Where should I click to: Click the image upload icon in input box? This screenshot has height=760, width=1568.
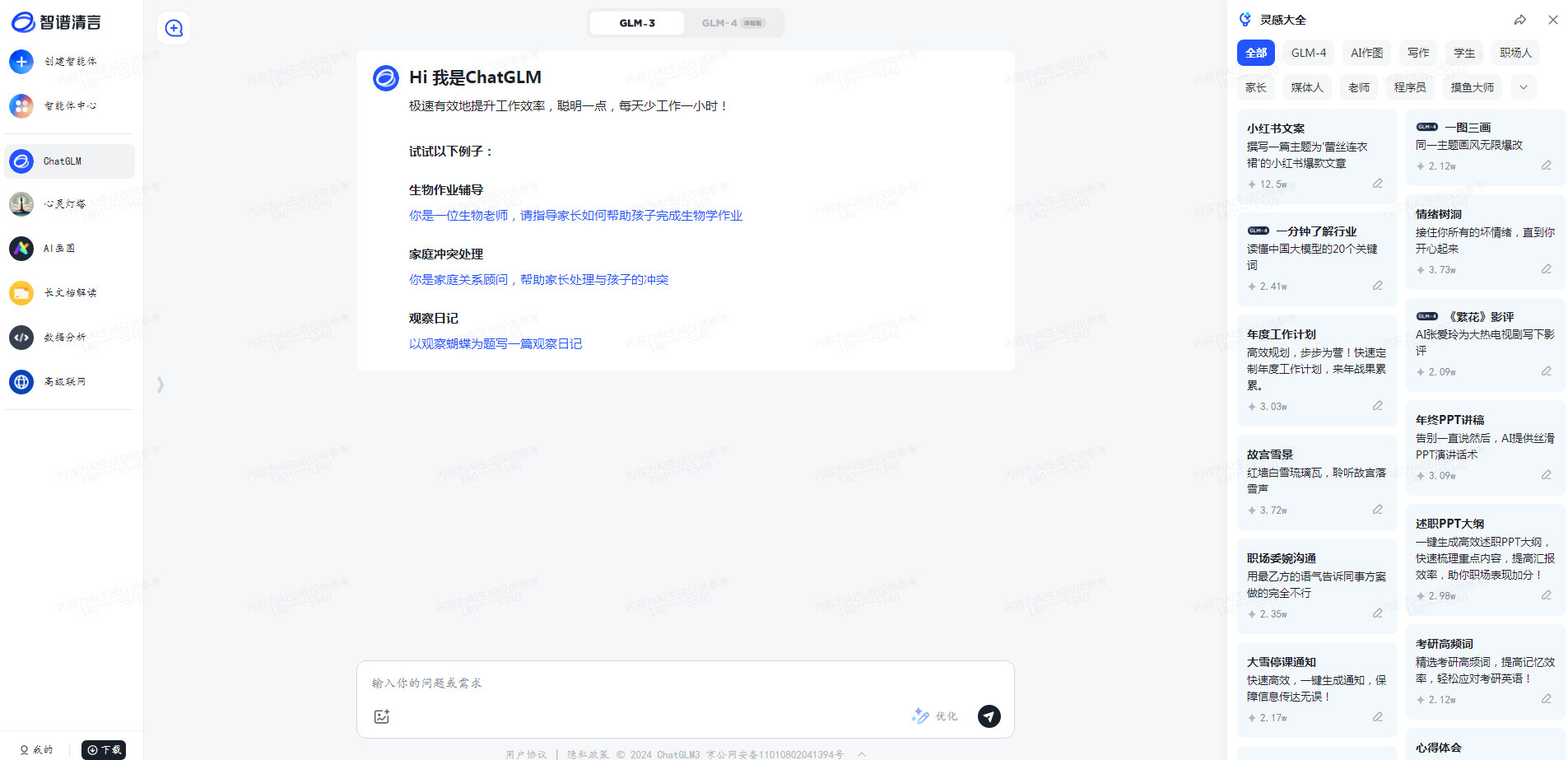pos(381,716)
